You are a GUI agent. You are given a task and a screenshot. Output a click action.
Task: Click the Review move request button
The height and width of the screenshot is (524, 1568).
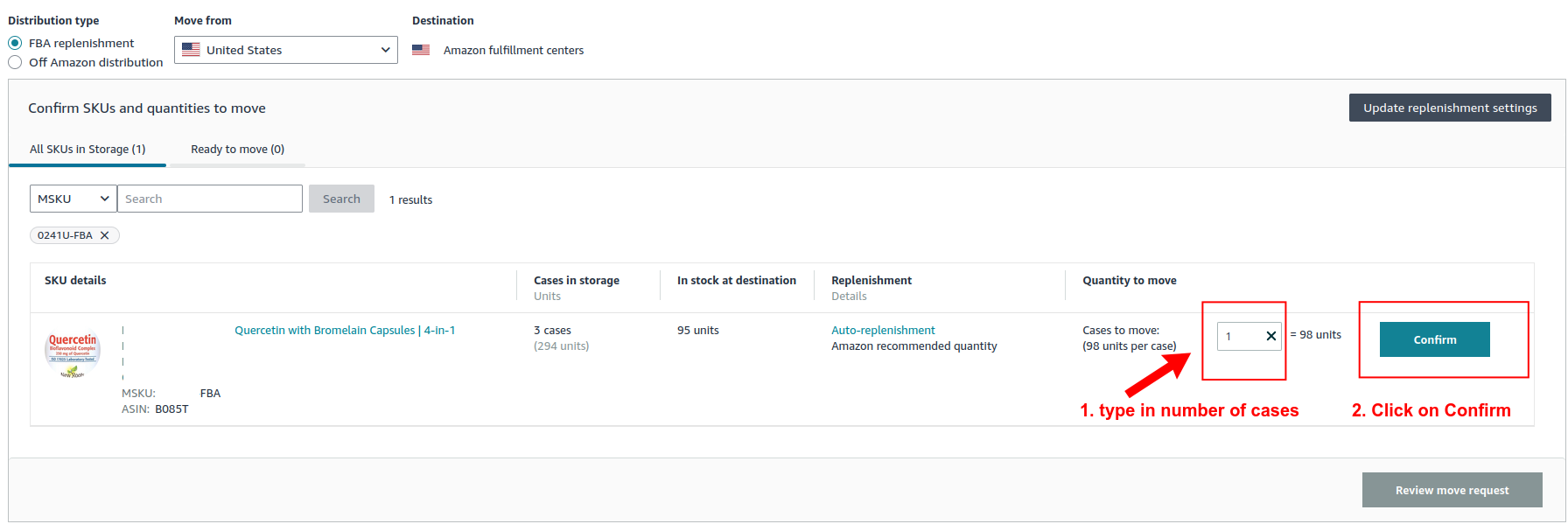coord(1452,490)
